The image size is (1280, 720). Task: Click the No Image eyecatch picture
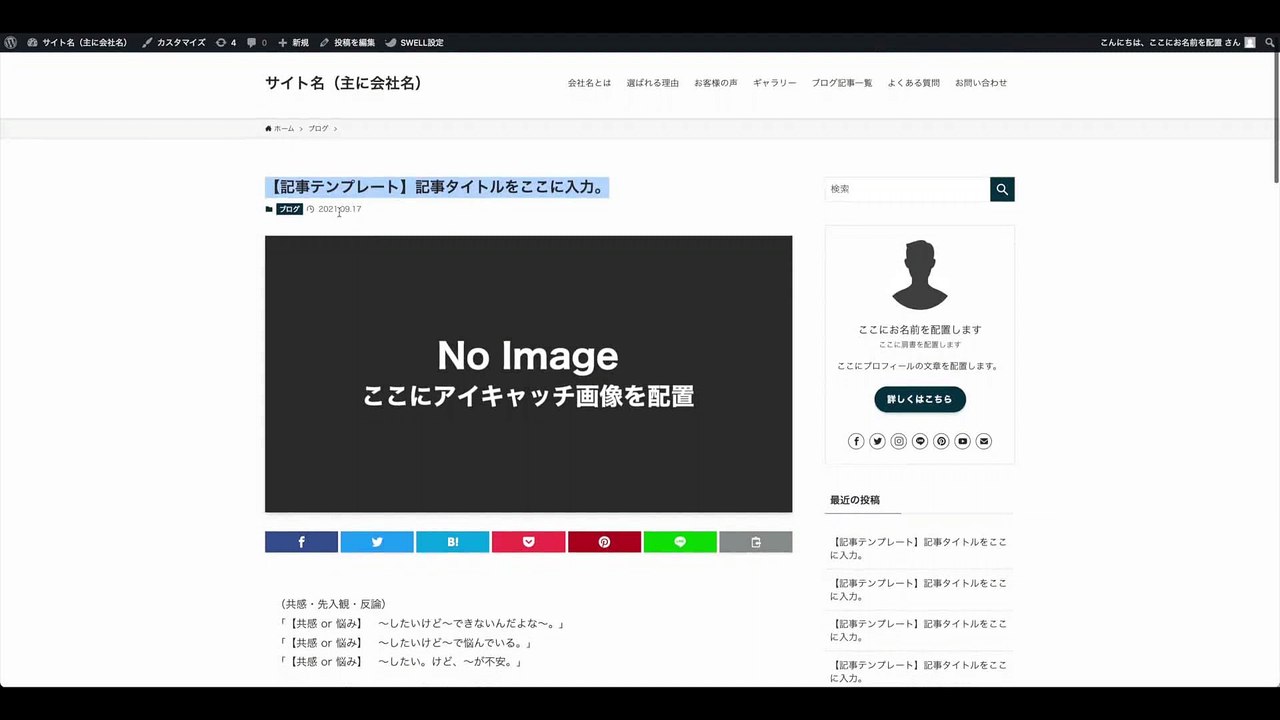(528, 374)
